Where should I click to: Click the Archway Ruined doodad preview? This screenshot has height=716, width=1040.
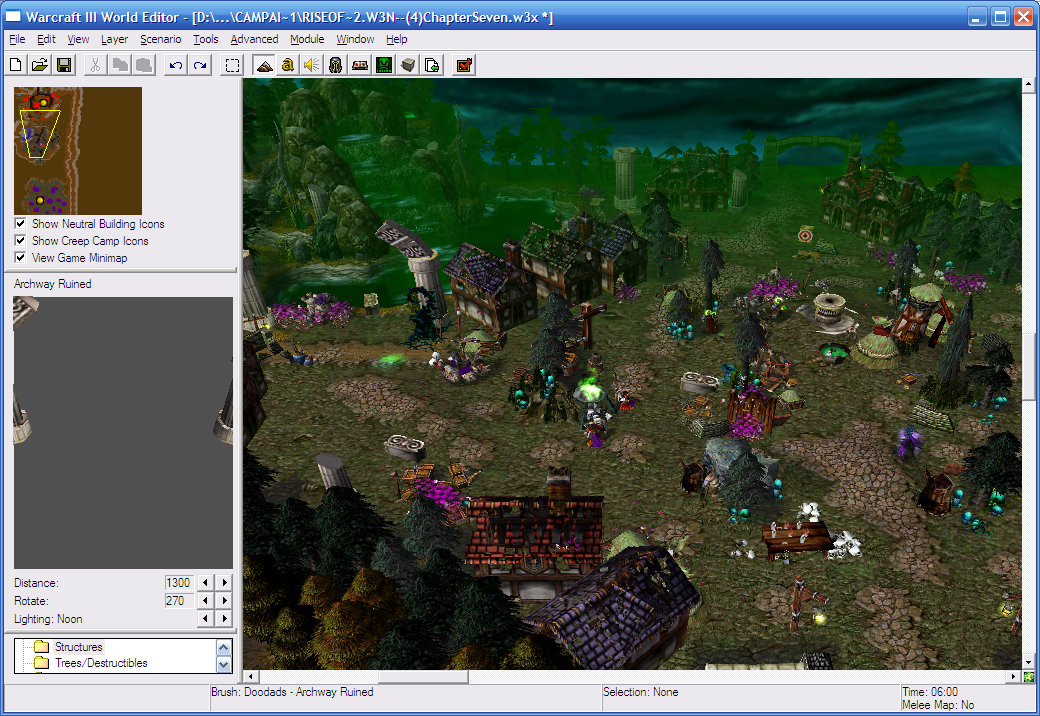tap(123, 432)
